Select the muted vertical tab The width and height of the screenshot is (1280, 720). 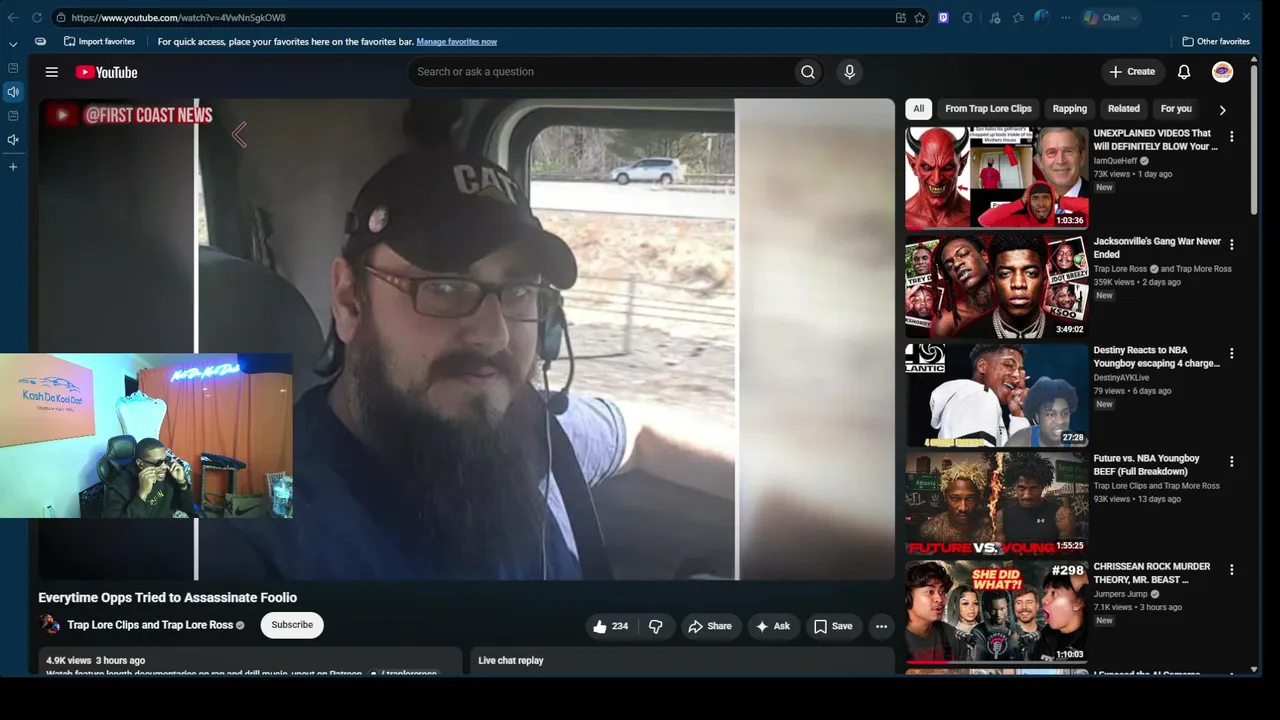point(13,140)
